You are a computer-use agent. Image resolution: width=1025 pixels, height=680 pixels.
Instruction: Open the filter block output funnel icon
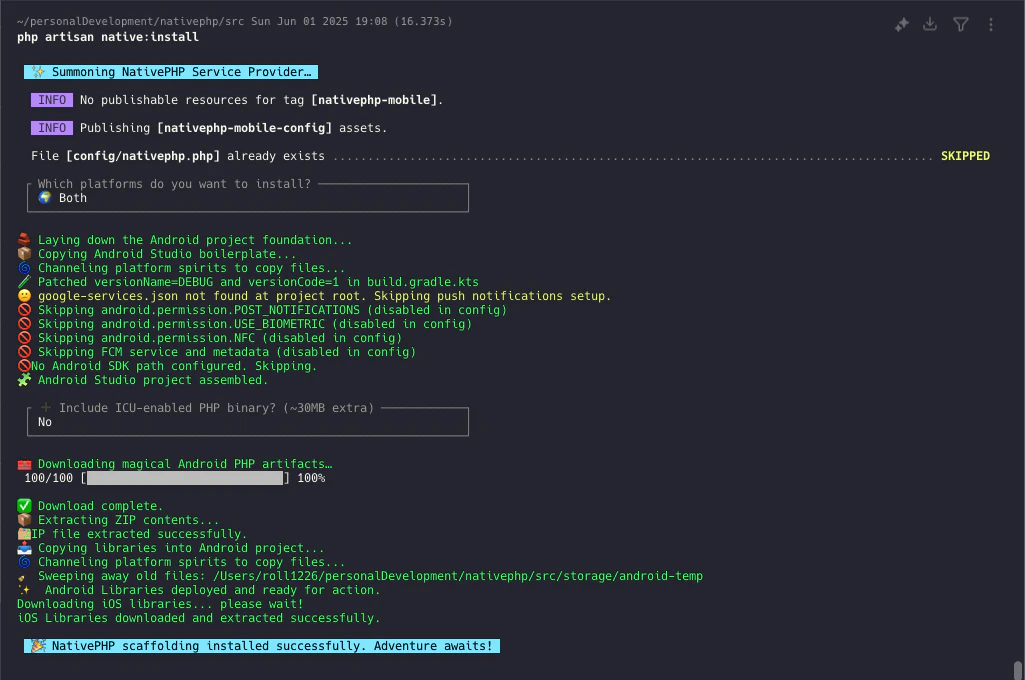(960, 25)
